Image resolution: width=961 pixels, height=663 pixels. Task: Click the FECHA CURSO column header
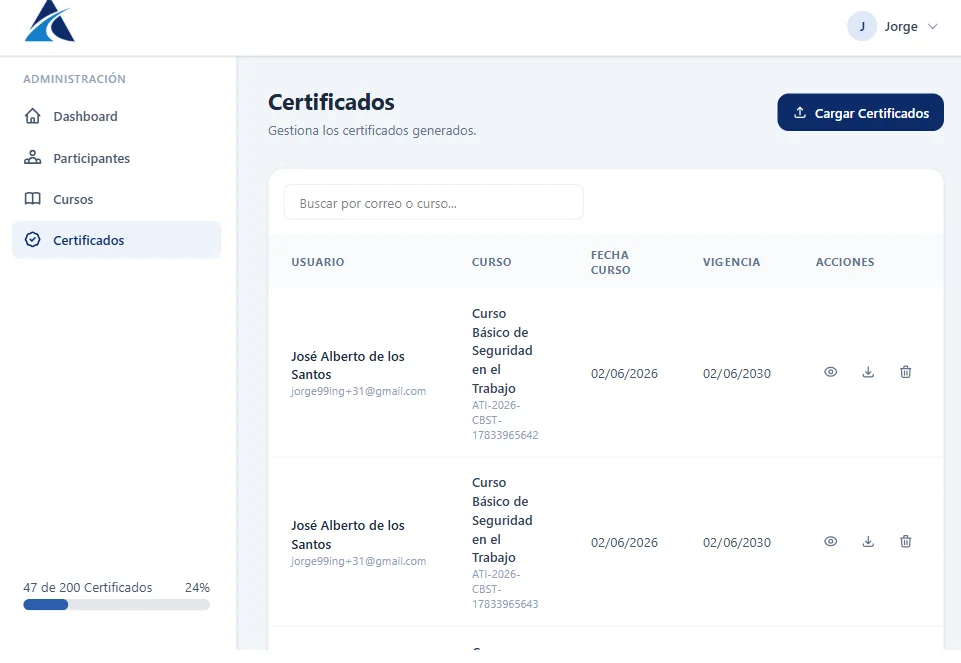coord(610,262)
